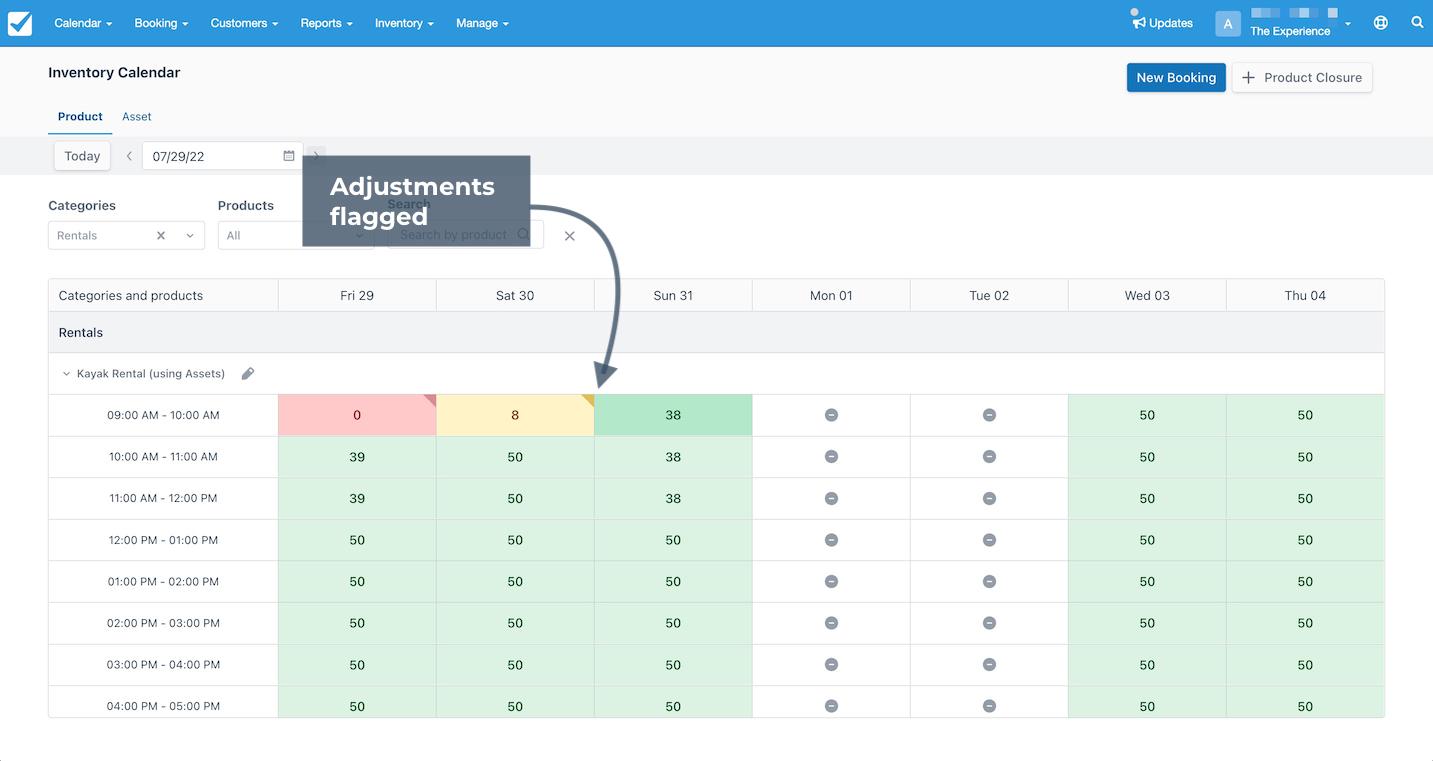Click Tue 02 unavailable icon at 01:00 PM
This screenshot has width=1433, height=761.
(x=989, y=582)
